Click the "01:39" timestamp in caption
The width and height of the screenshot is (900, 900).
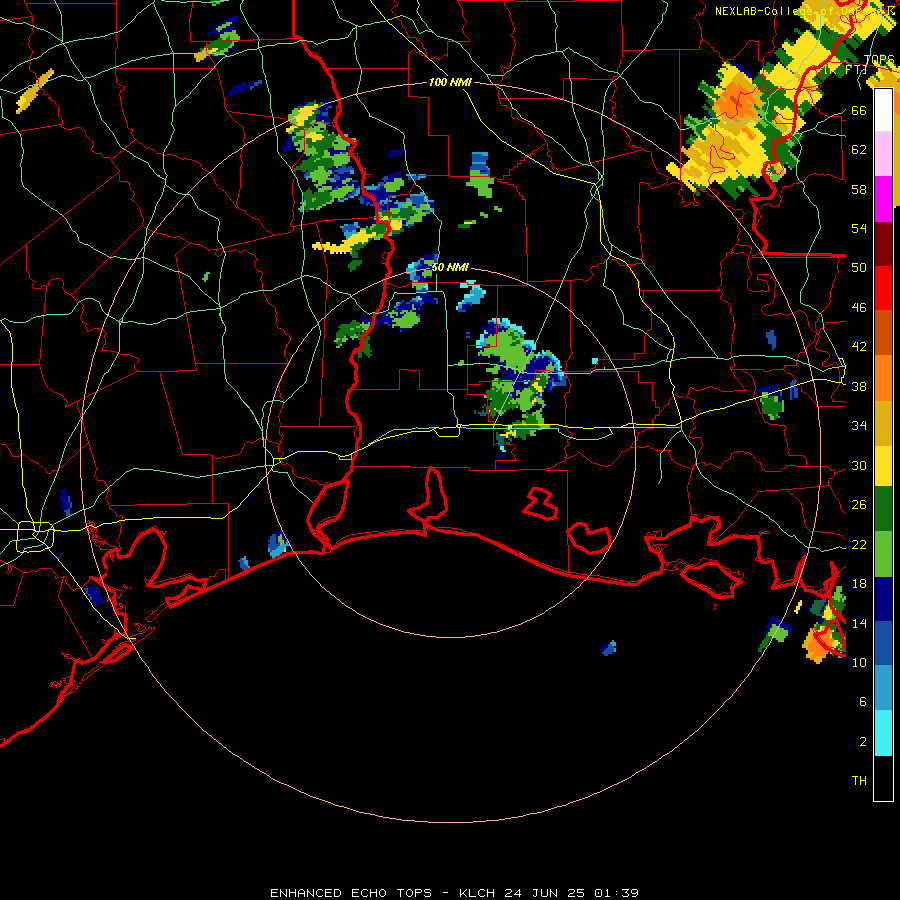pyautogui.click(x=616, y=893)
